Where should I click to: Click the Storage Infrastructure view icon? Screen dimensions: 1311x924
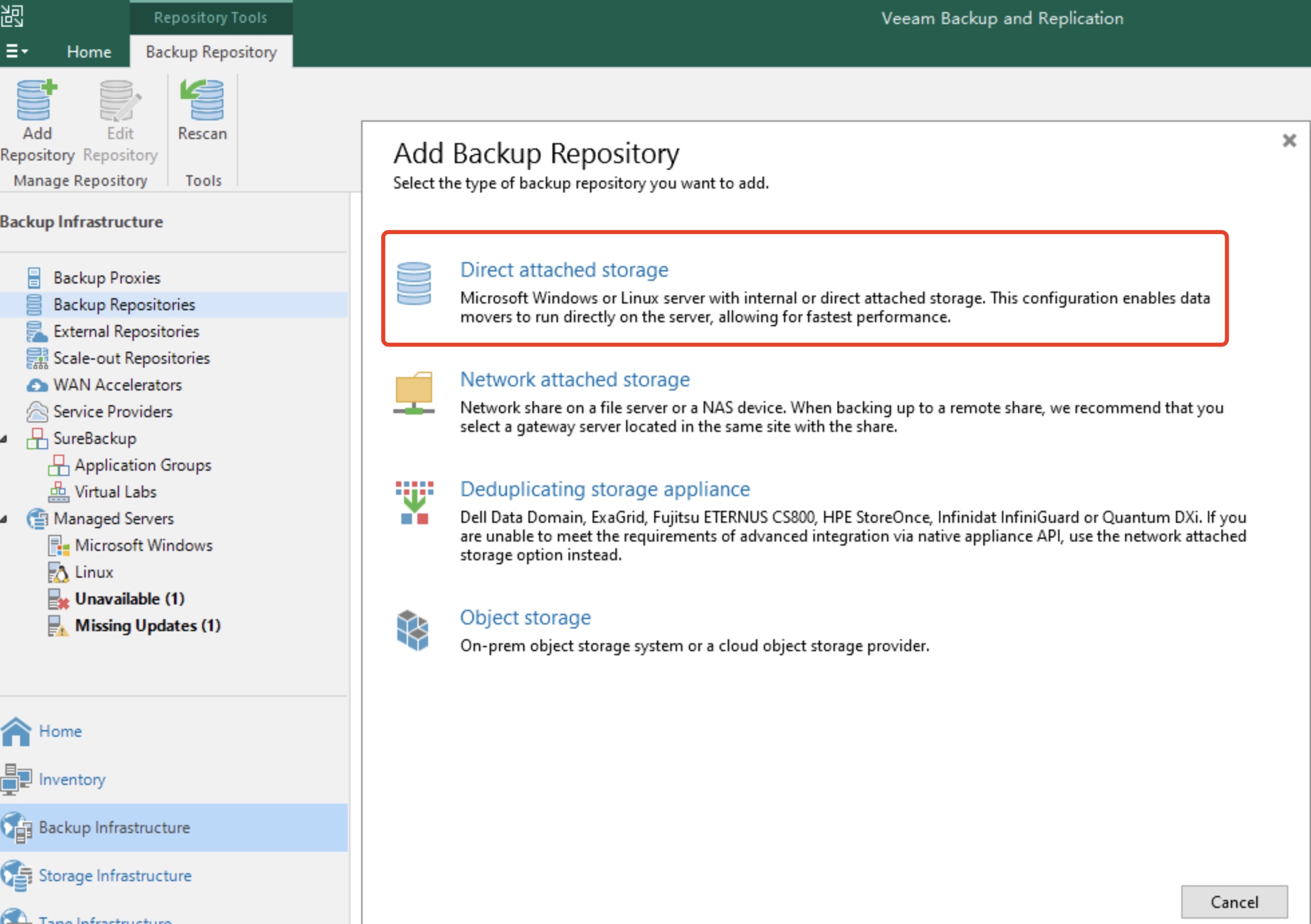coord(17,876)
